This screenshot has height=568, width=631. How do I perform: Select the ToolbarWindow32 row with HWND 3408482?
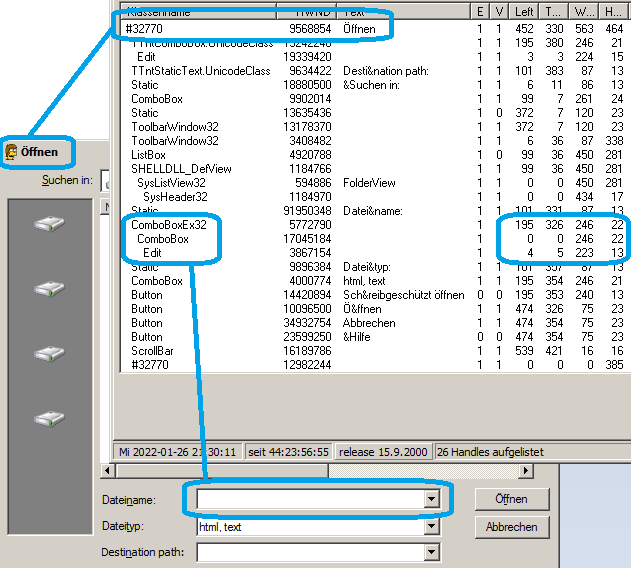point(374,141)
